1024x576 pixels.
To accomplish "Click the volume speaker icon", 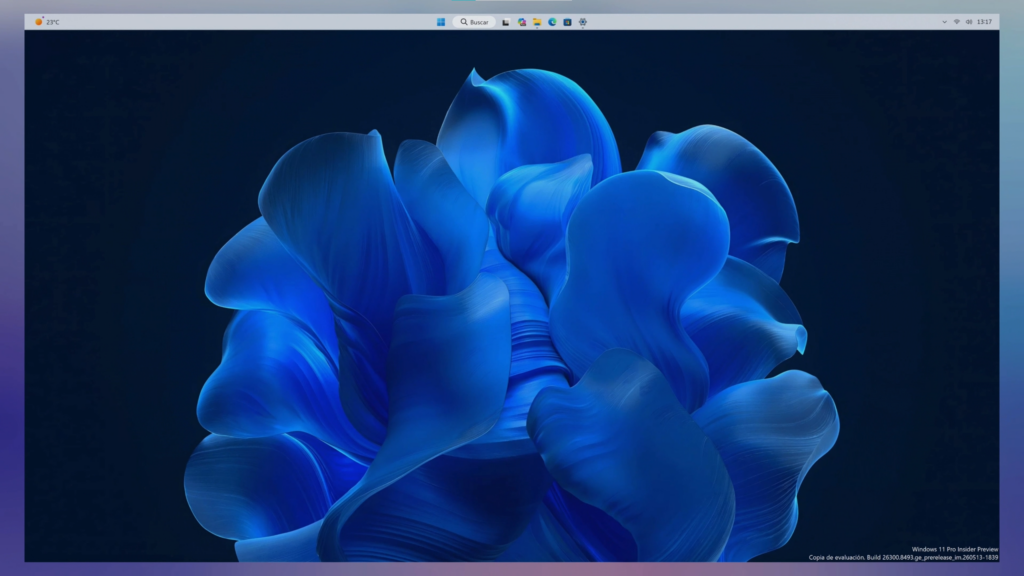I will [969, 22].
